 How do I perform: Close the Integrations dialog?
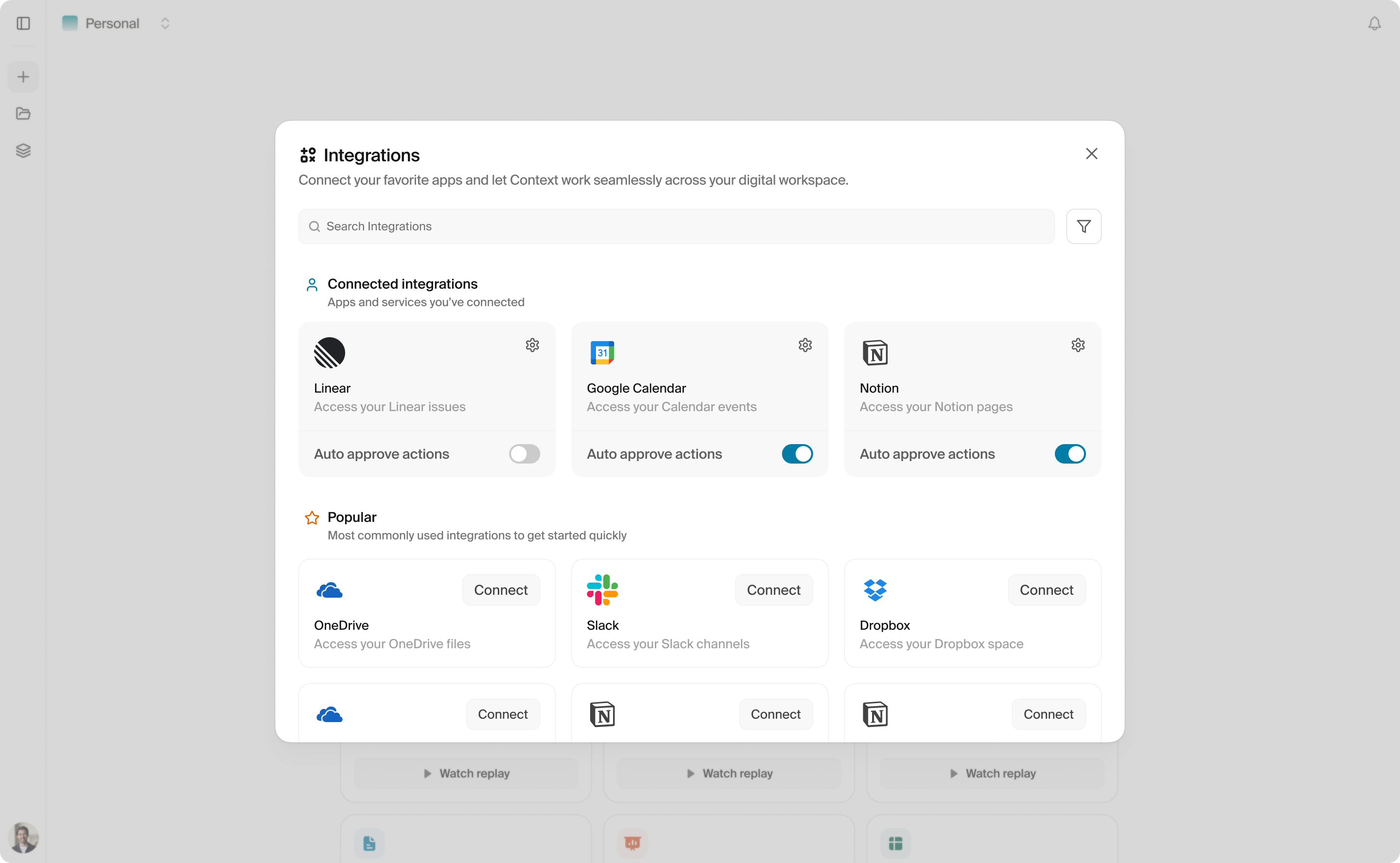(1091, 154)
